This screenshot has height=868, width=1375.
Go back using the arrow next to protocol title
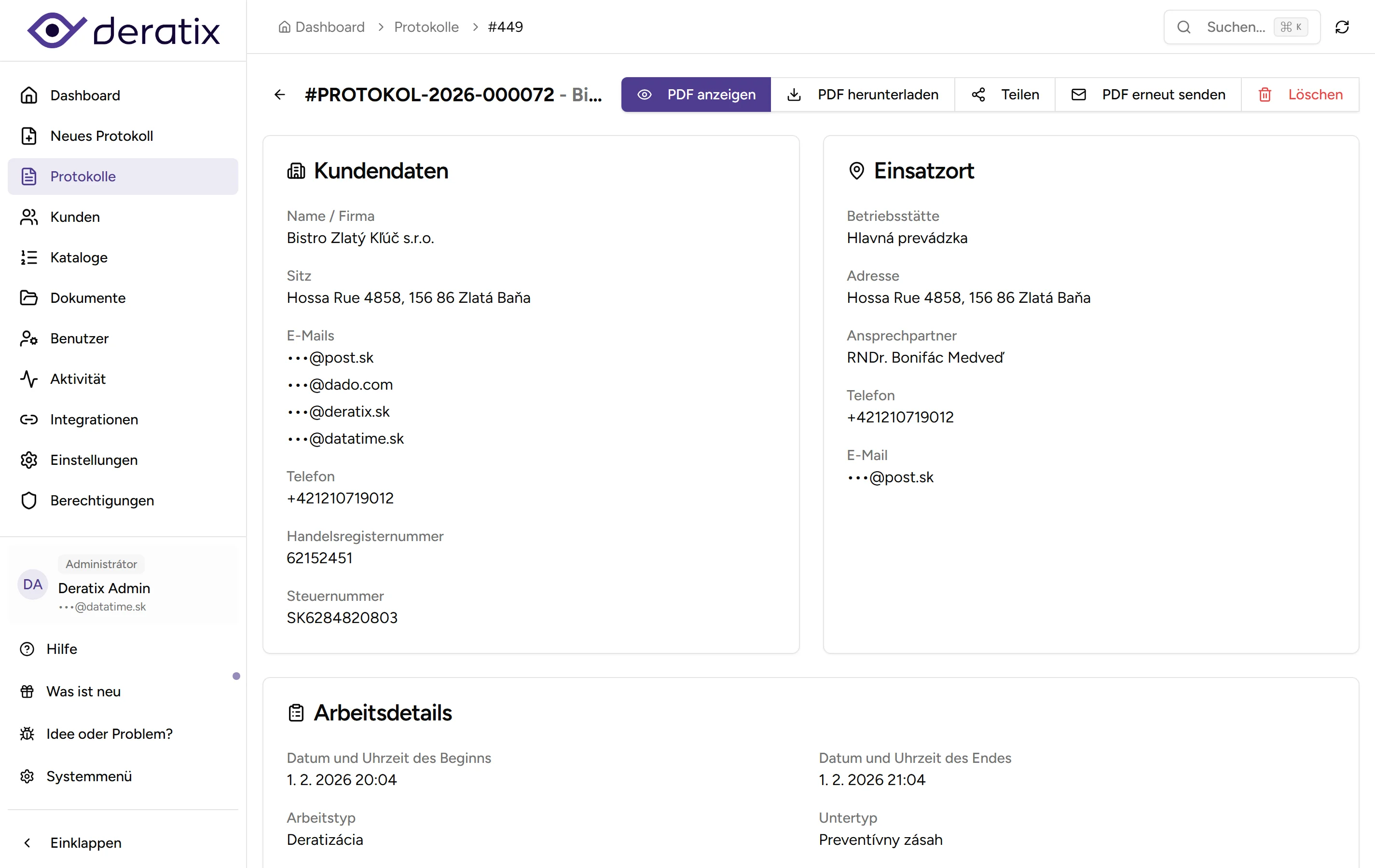[x=279, y=94]
